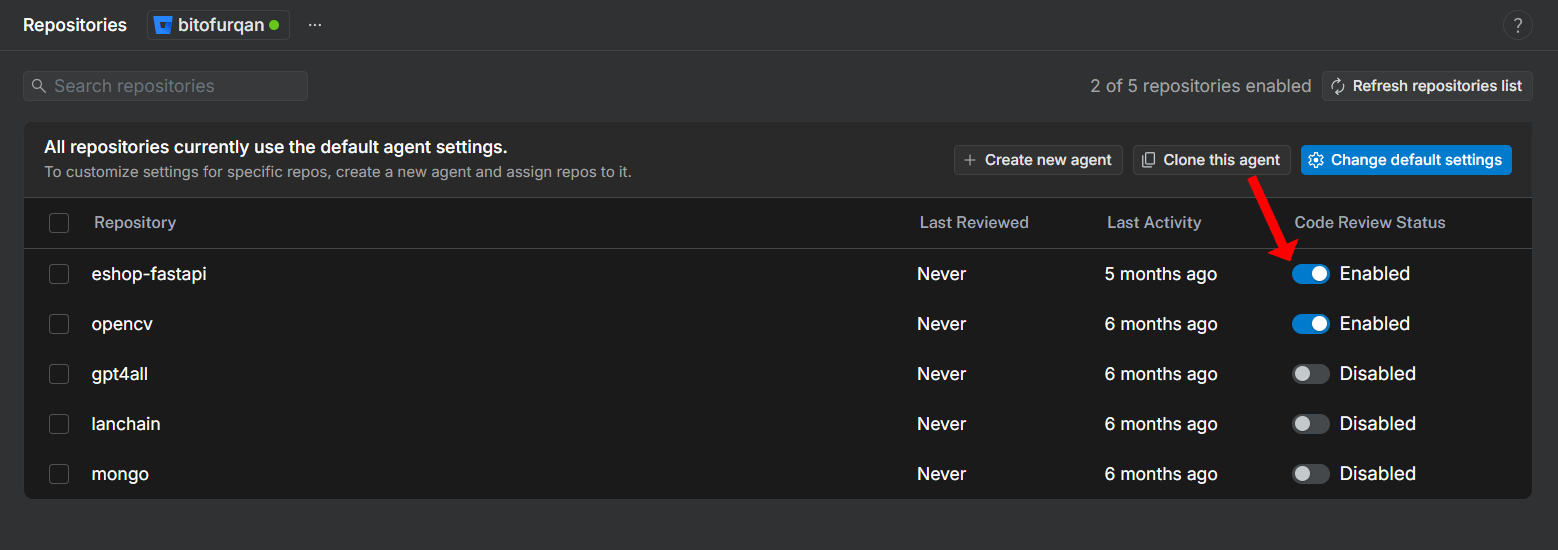The height and width of the screenshot is (550, 1558).
Task: Enable code review for gpt4all
Action: (x=1310, y=374)
